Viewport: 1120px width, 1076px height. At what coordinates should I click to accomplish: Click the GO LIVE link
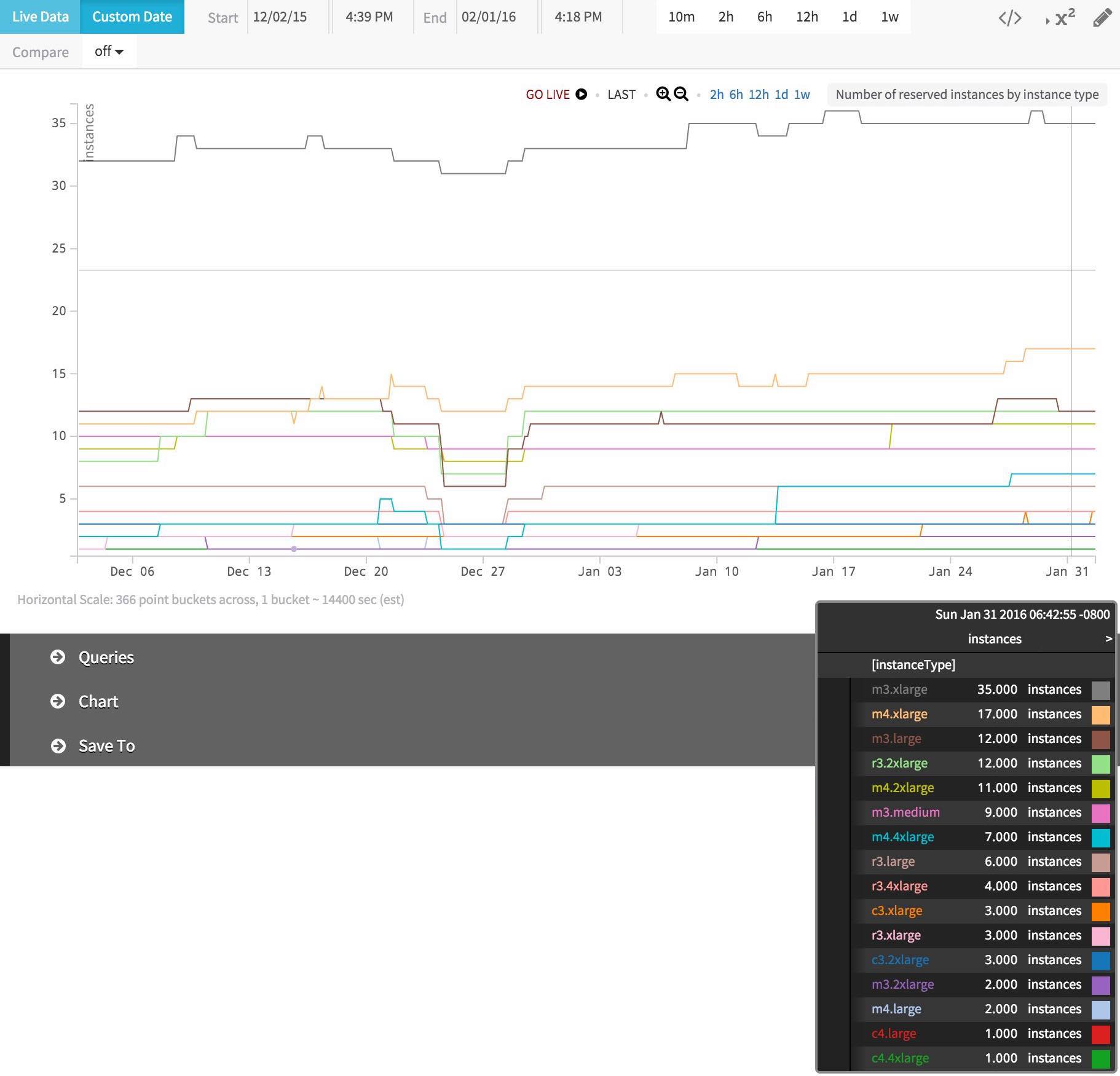pyautogui.click(x=548, y=94)
